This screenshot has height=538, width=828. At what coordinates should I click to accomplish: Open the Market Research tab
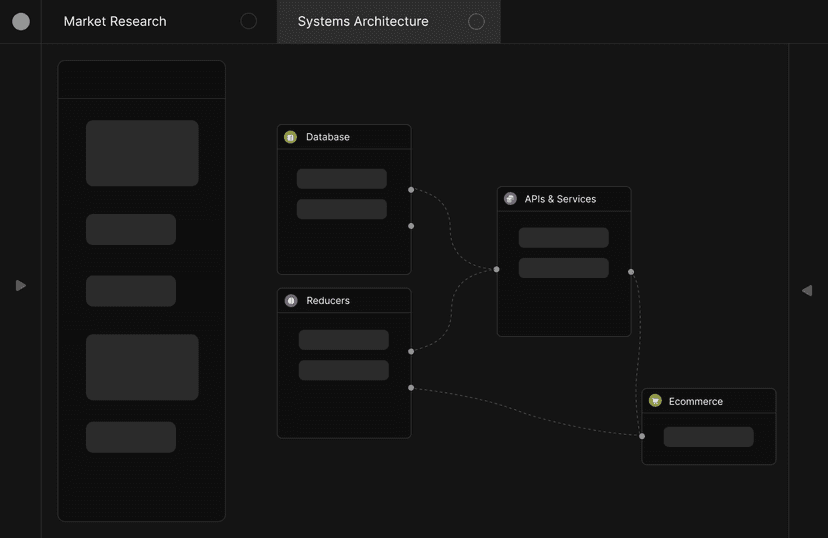[158, 22]
